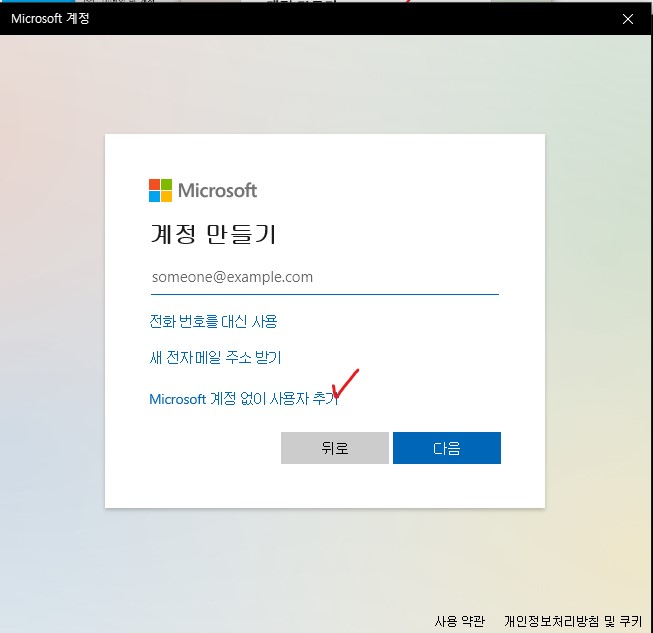Click the 뒤로 back button

pyautogui.click(x=335, y=448)
